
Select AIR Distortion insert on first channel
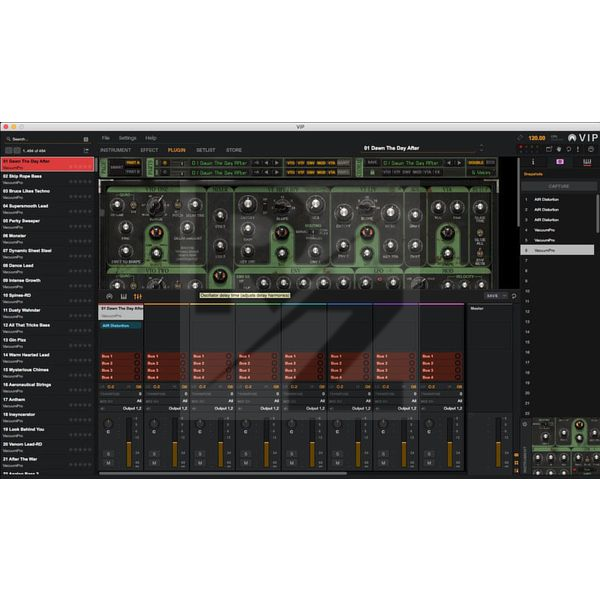click(x=121, y=326)
